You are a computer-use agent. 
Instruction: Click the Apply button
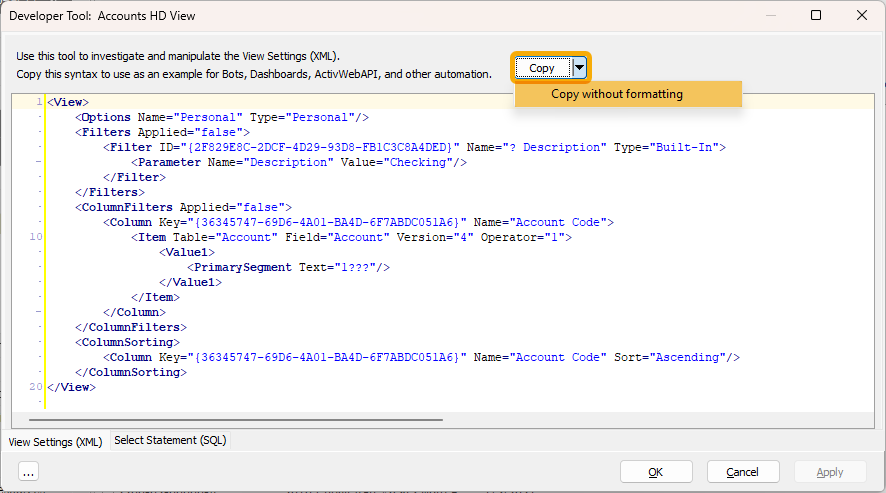click(x=830, y=472)
